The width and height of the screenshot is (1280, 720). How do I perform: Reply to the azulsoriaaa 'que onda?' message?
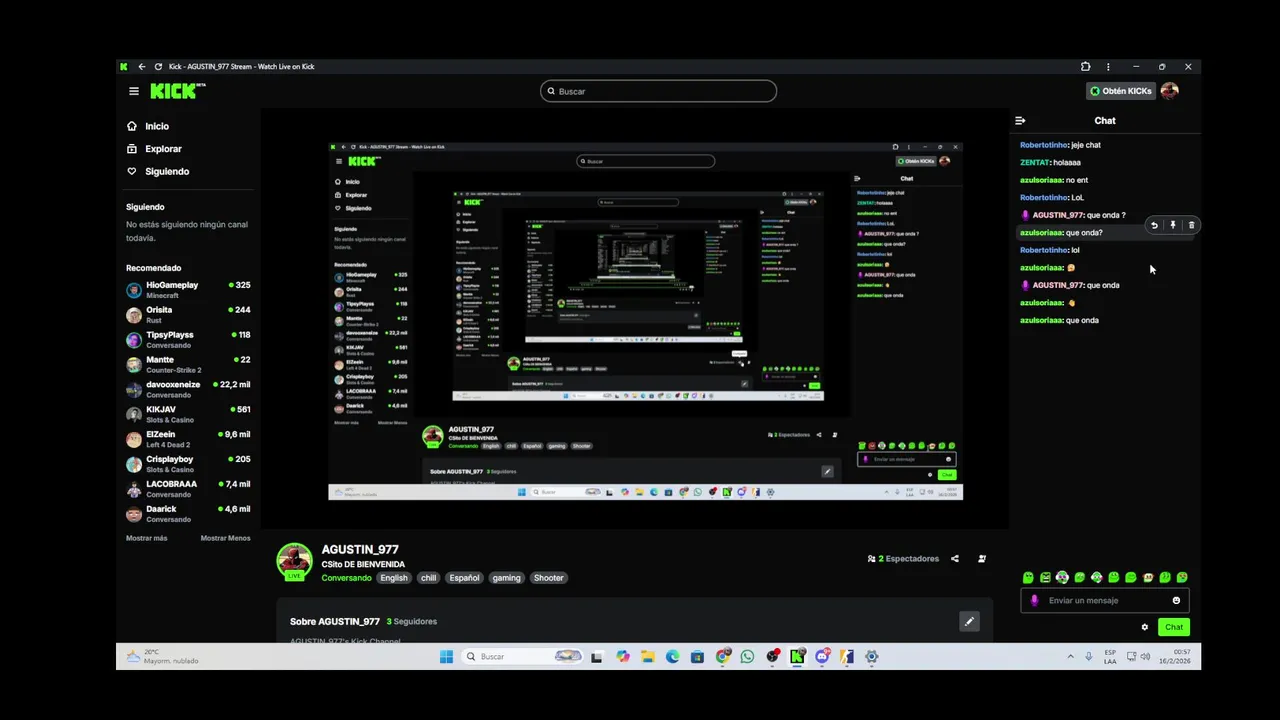tap(1154, 225)
